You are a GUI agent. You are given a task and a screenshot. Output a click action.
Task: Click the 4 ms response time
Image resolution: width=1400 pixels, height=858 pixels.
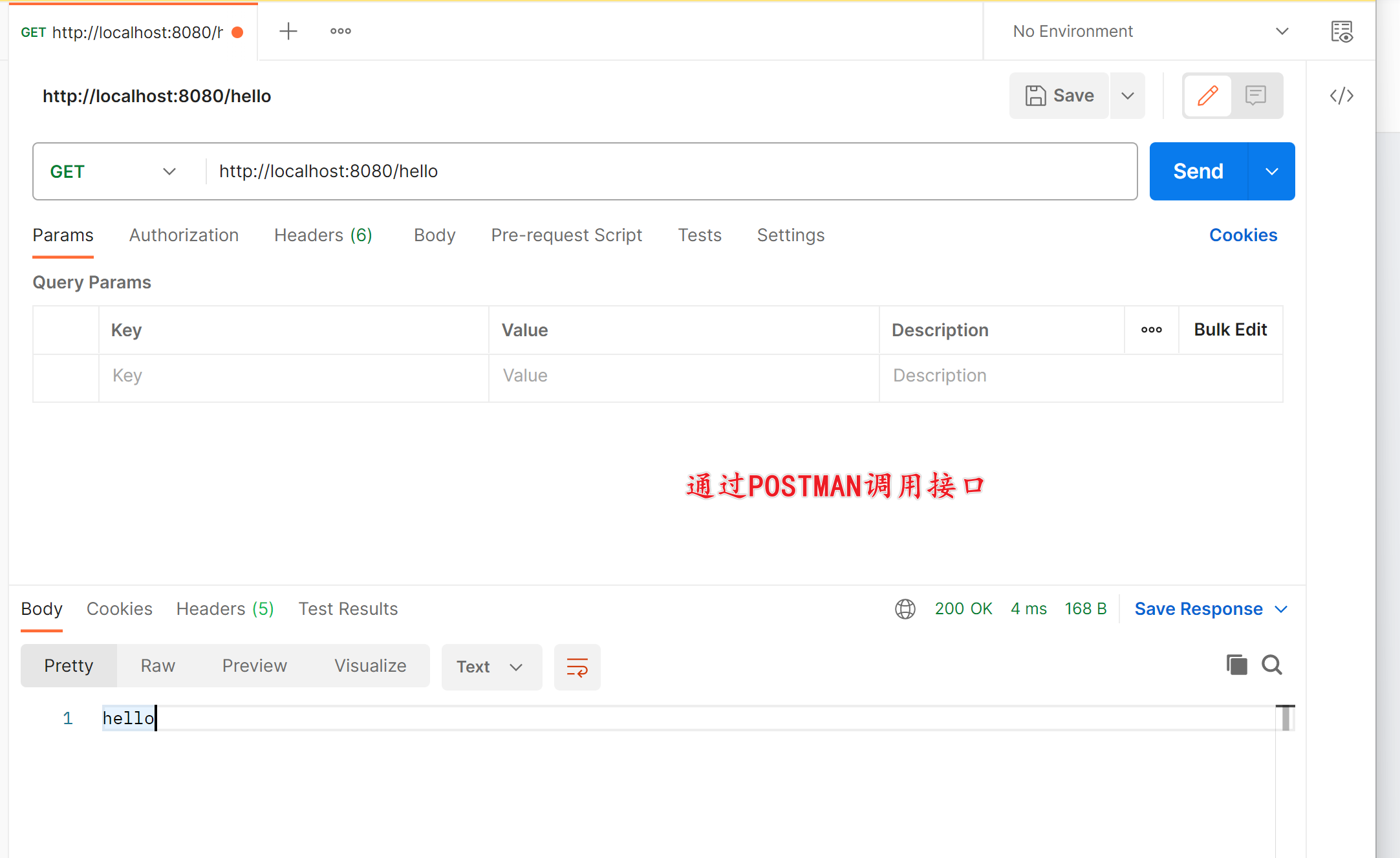point(1029,609)
